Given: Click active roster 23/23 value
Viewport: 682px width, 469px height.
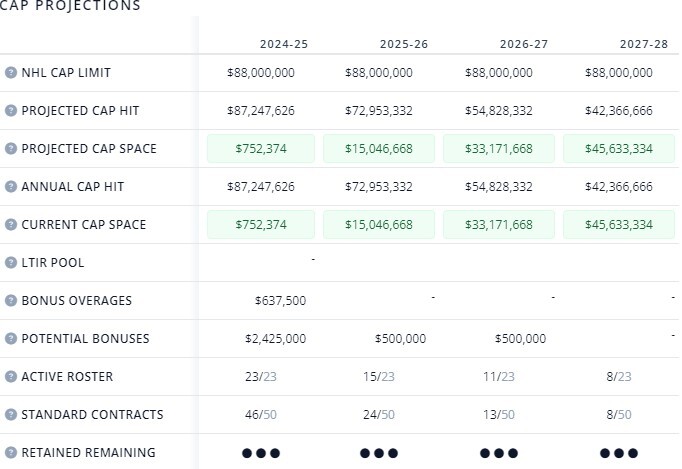Looking at the screenshot, I should [x=261, y=376].
